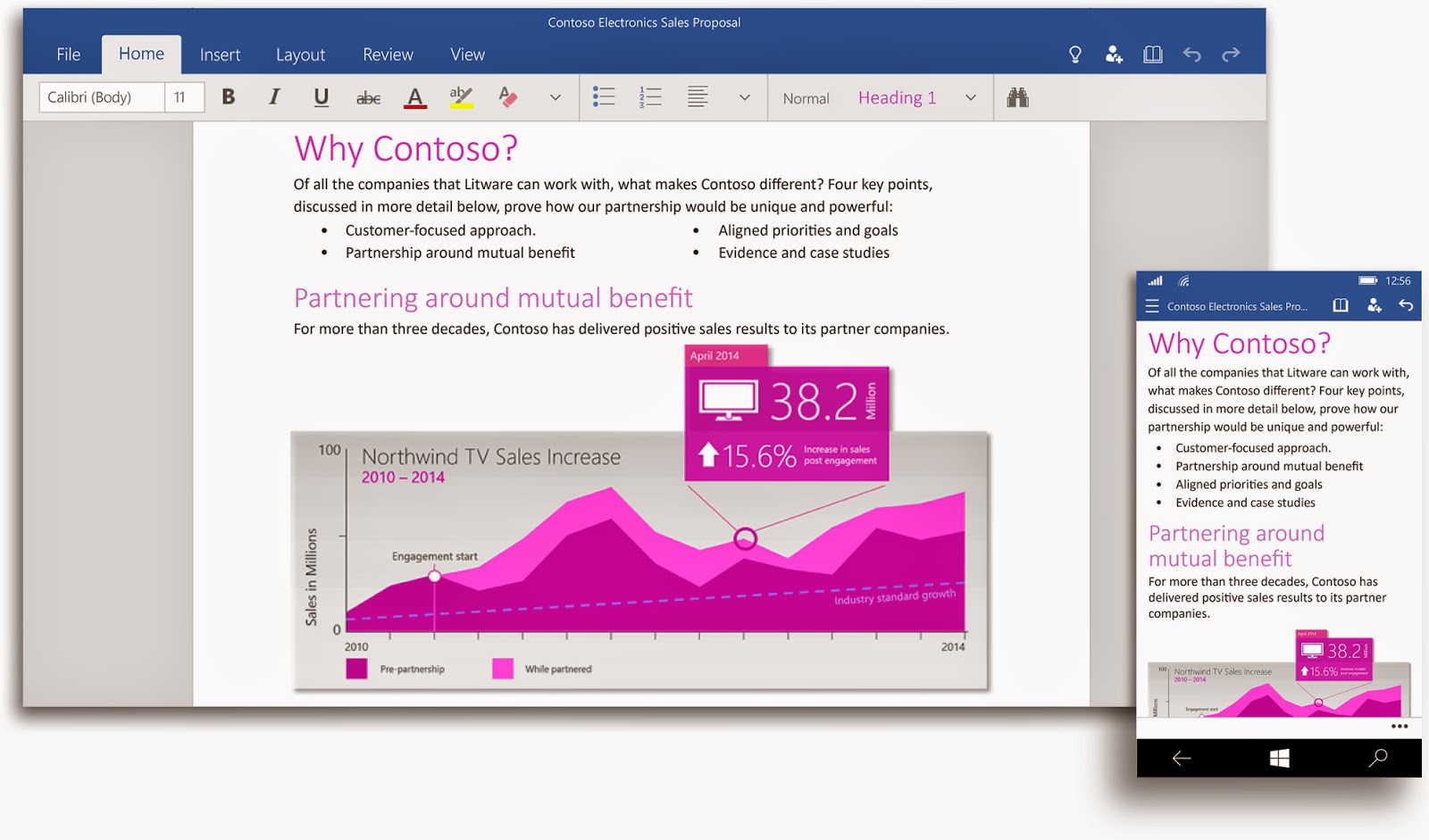This screenshot has width=1429, height=840.
Task: Toggle the bulleted list
Action: (x=604, y=97)
